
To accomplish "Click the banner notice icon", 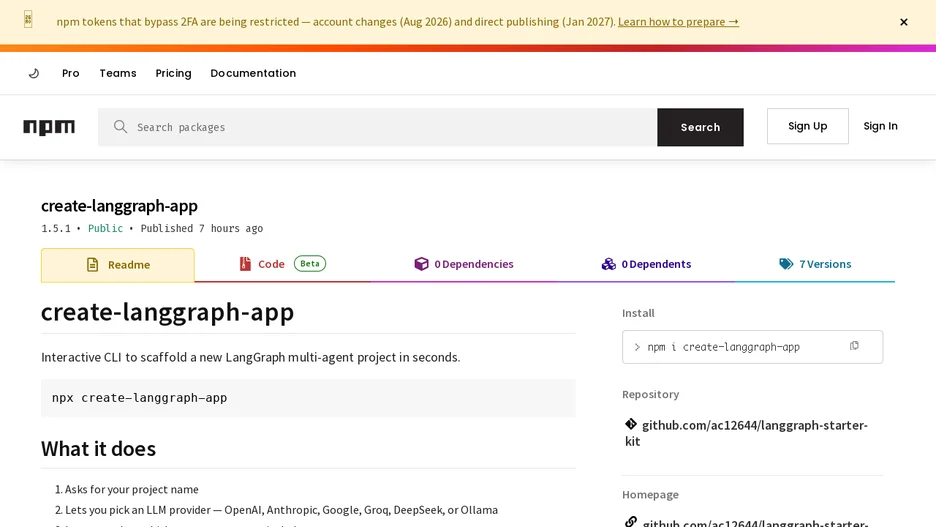I will point(28,19).
